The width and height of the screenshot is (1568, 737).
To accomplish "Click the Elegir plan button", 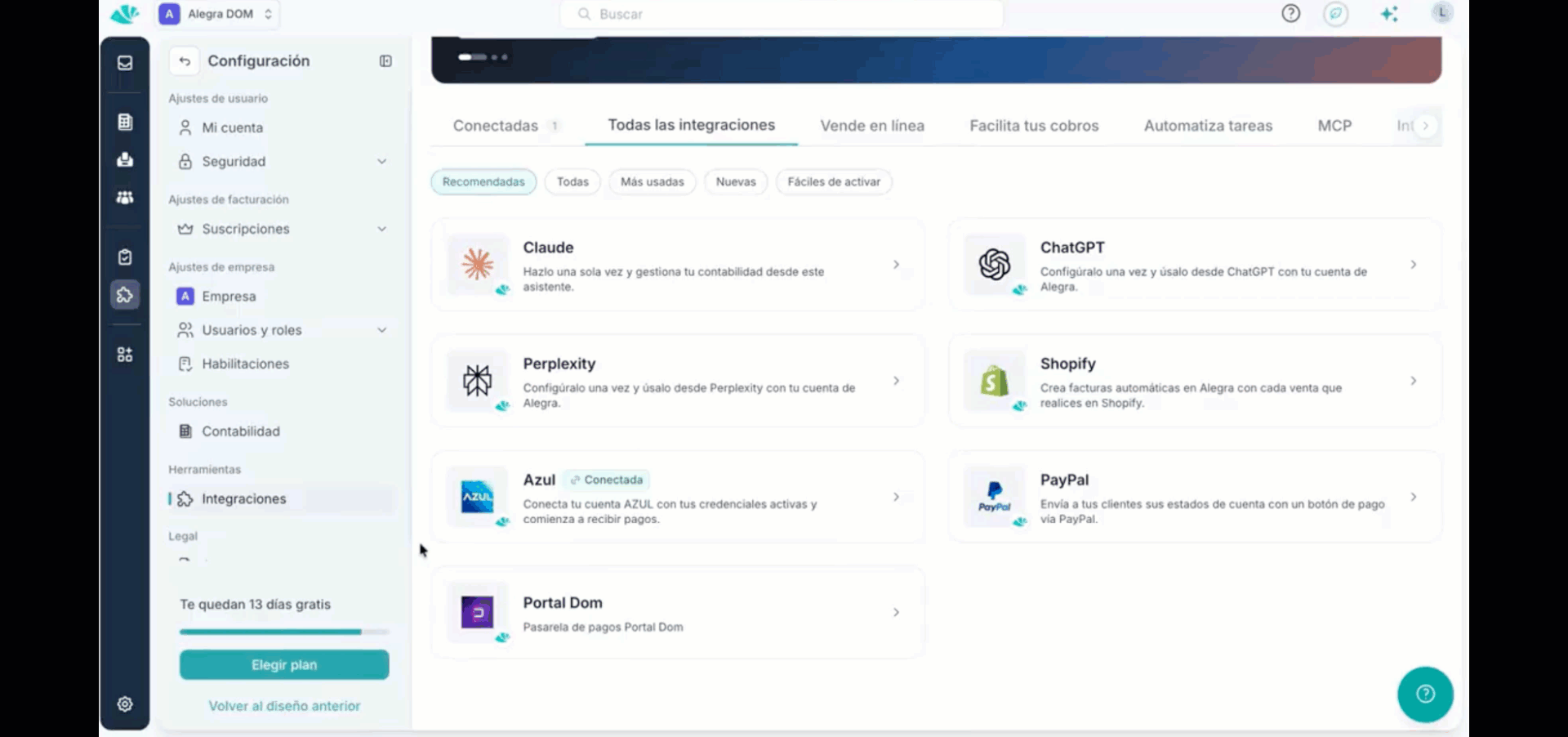I will point(284,665).
